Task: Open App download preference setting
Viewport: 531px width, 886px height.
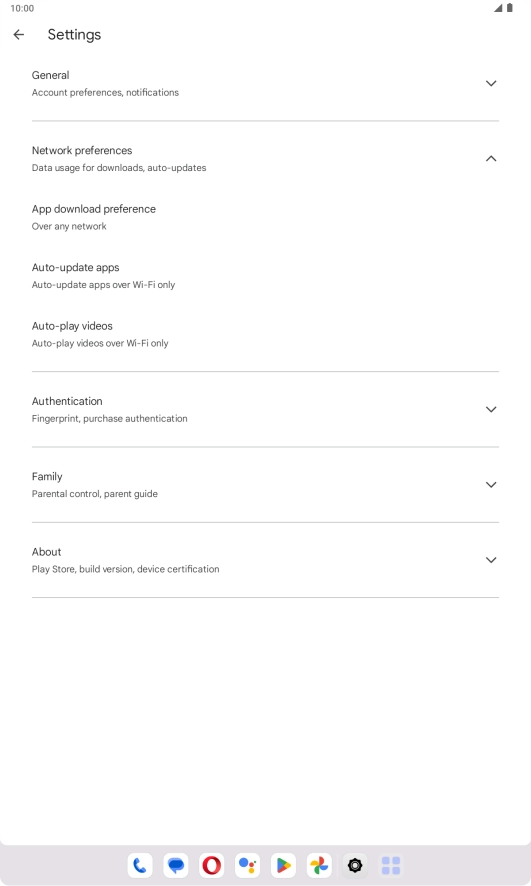Action: pyautogui.click(x=265, y=218)
